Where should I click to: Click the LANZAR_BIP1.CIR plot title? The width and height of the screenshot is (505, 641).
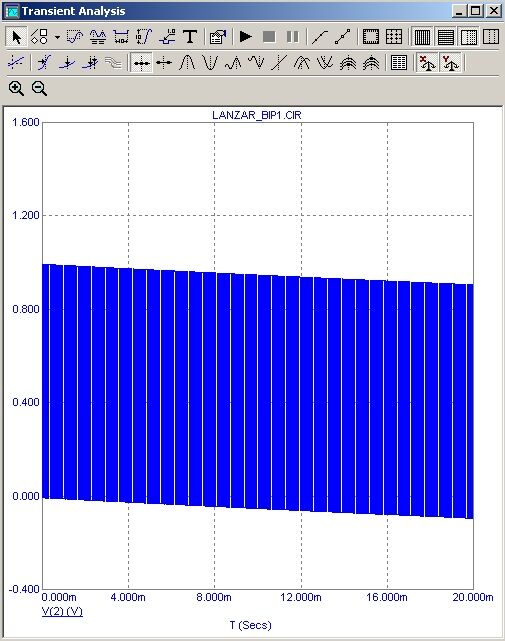pyautogui.click(x=257, y=115)
